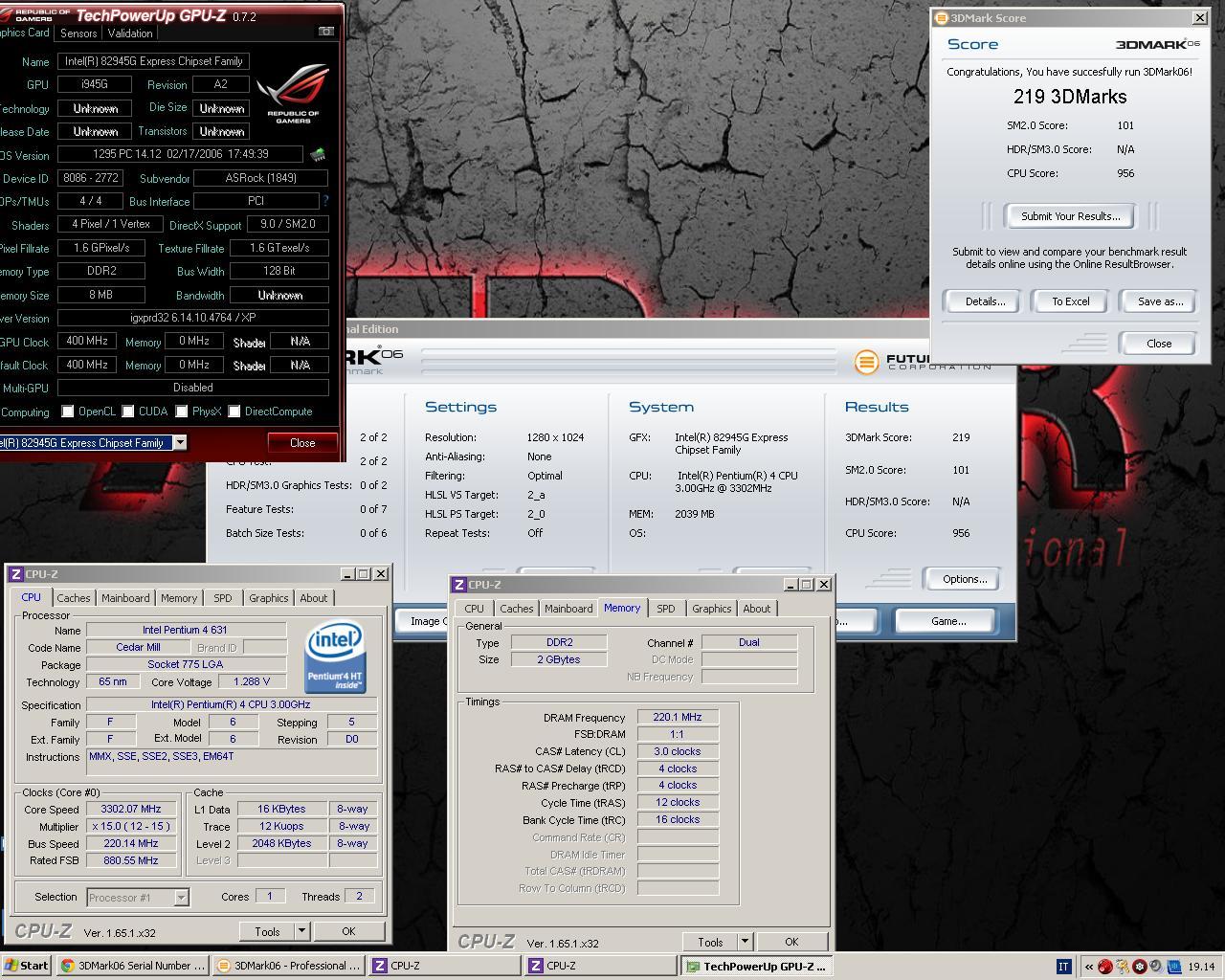Image resolution: width=1225 pixels, height=980 pixels.
Task: Click the CAS# Latency value 3.0 clocks
Action: tap(678, 751)
